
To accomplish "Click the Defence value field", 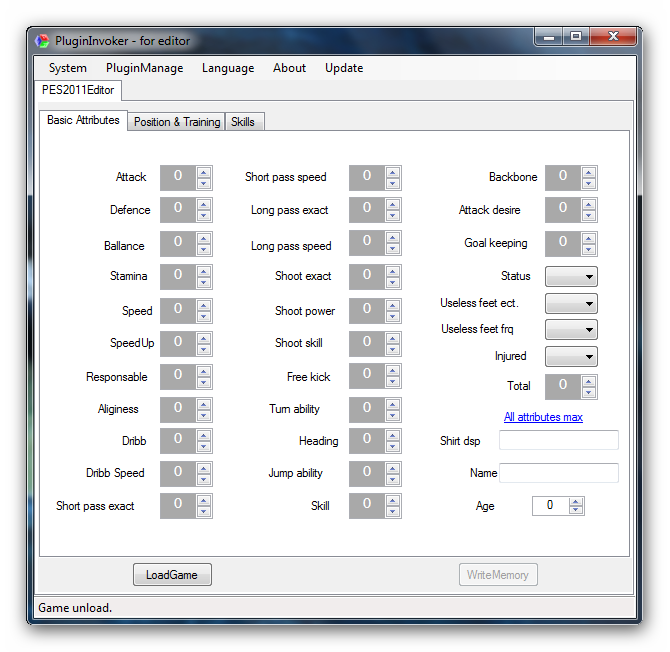I will click(x=178, y=210).
